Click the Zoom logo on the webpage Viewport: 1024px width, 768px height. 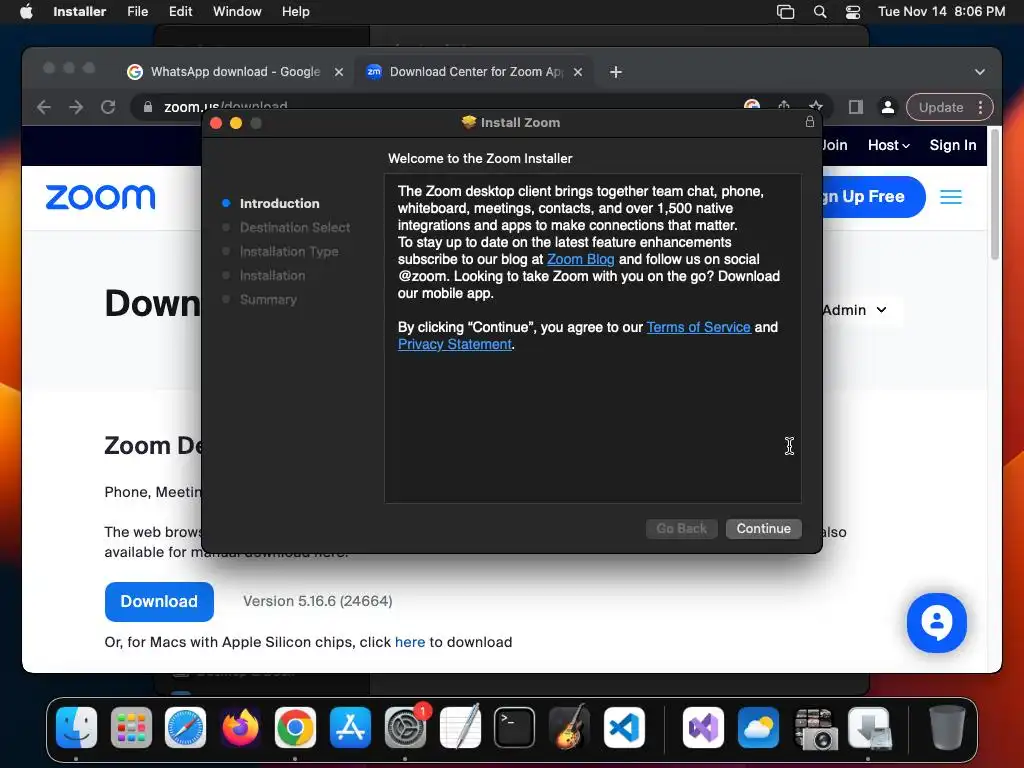click(x=101, y=197)
